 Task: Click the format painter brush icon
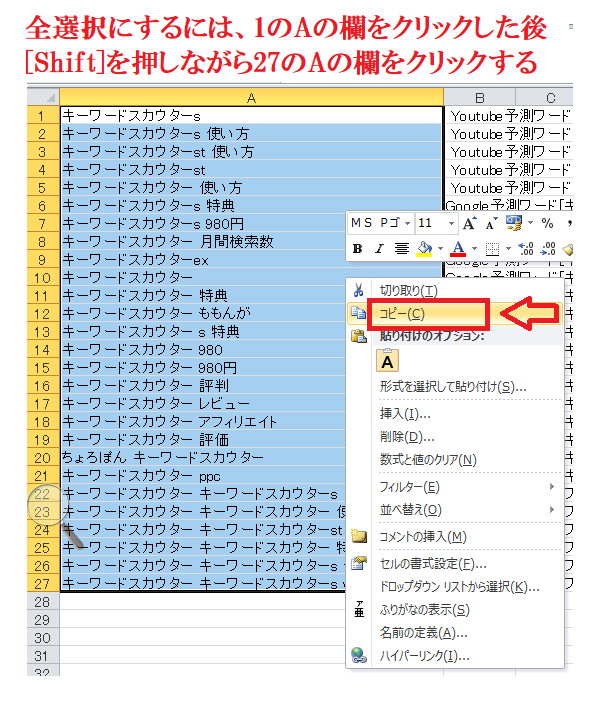click(568, 250)
